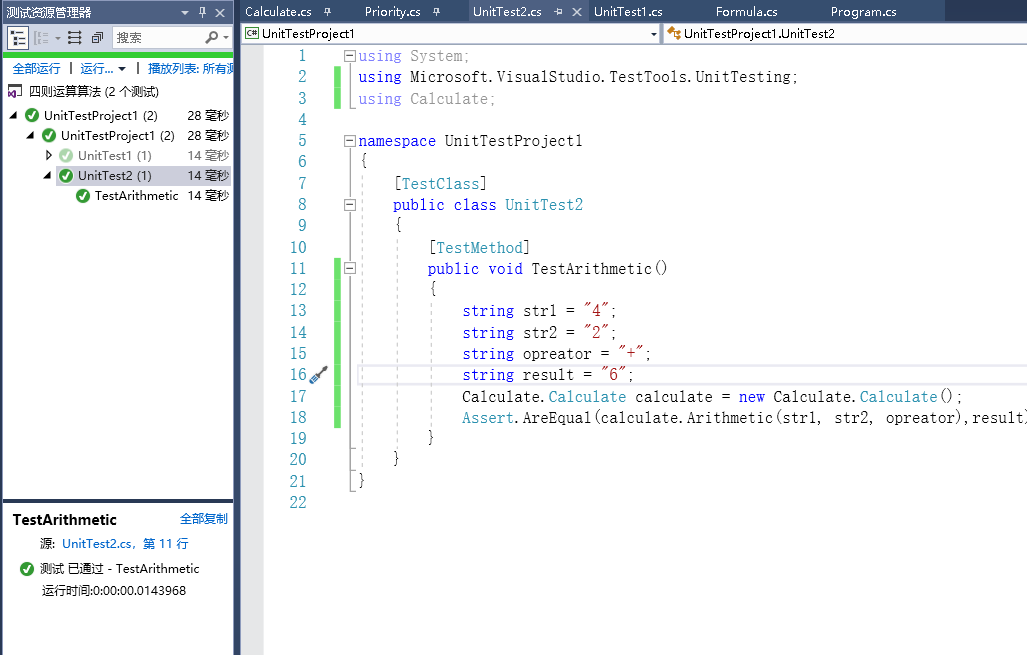This screenshot has width=1027, height=655.
Task: Collapse the top UnitTestProject1 (2) node
Action: point(14,115)
